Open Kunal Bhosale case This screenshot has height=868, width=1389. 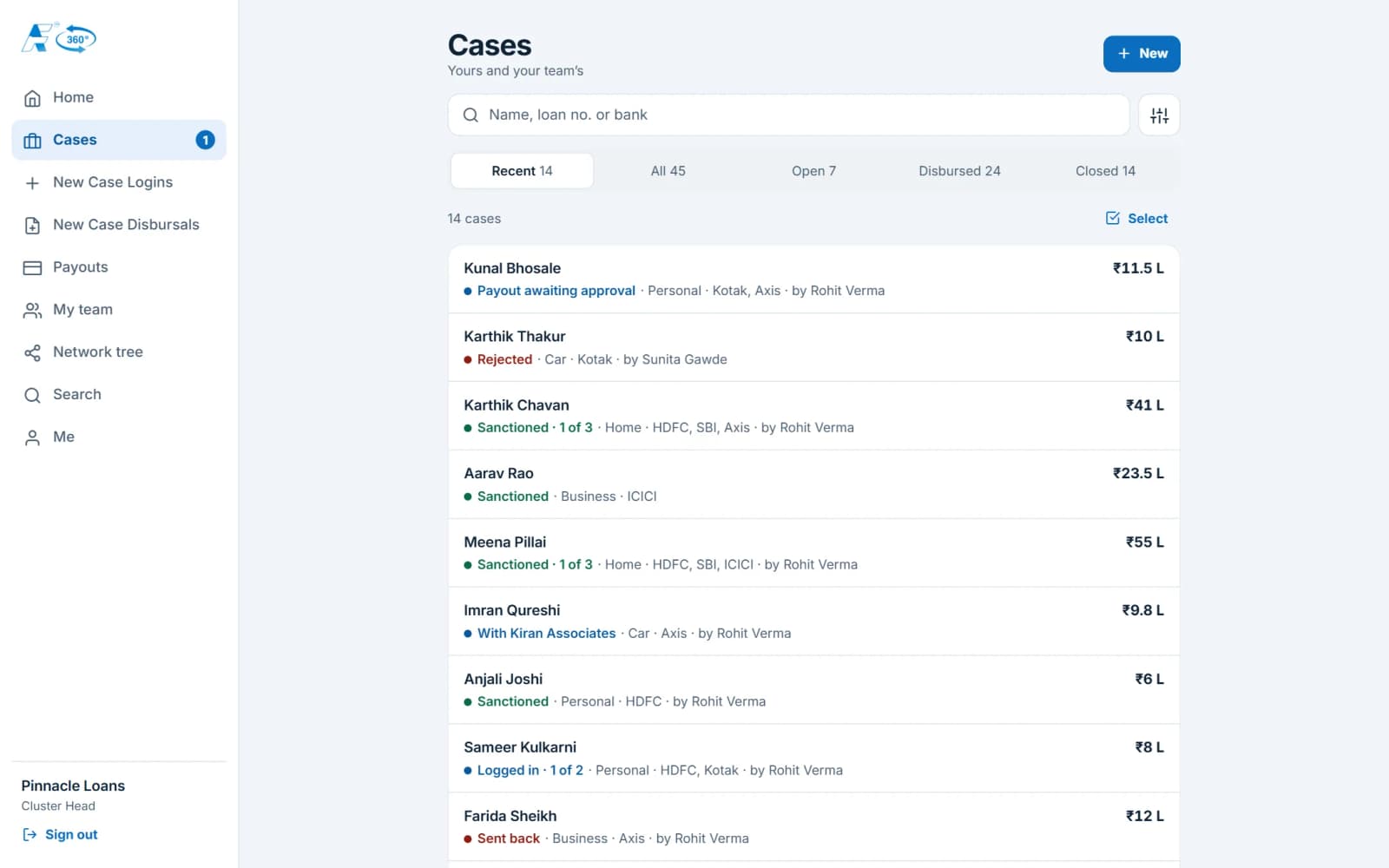813,279
